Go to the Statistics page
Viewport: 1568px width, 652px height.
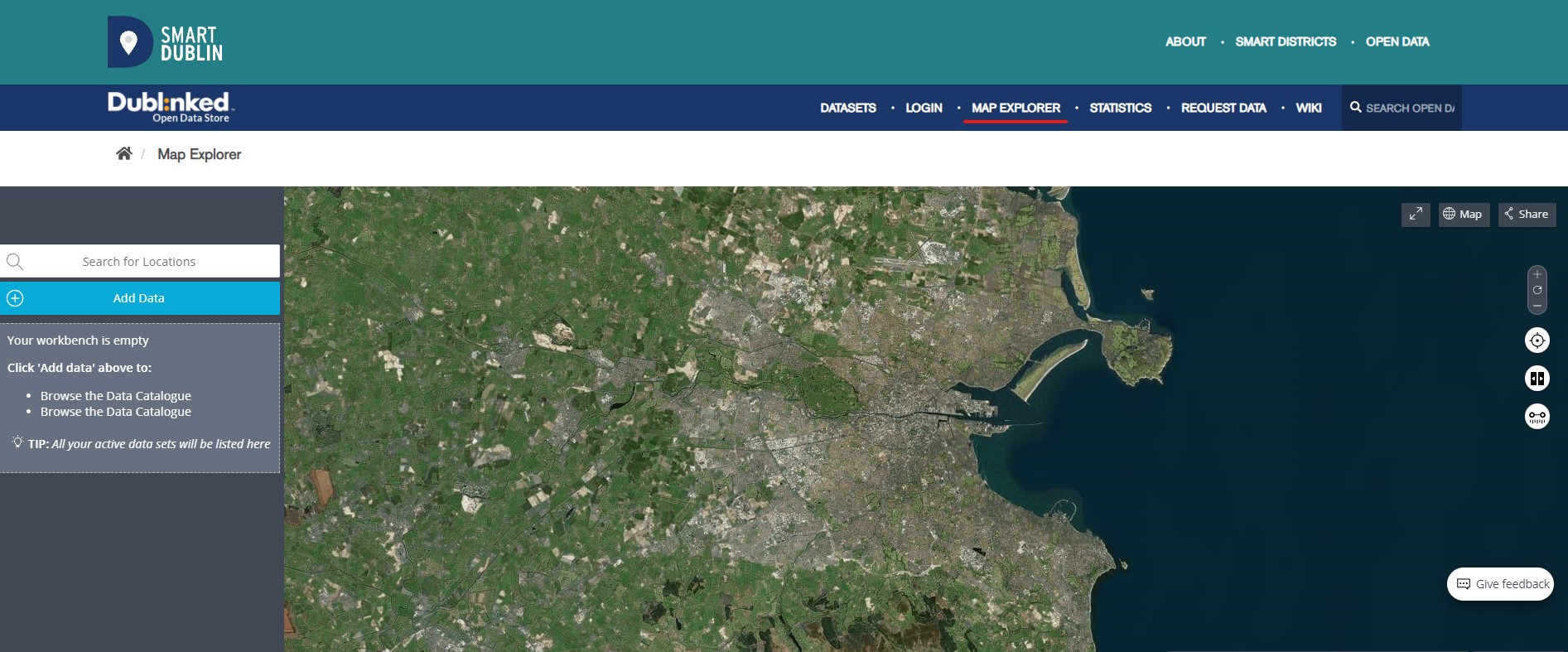1120,108
